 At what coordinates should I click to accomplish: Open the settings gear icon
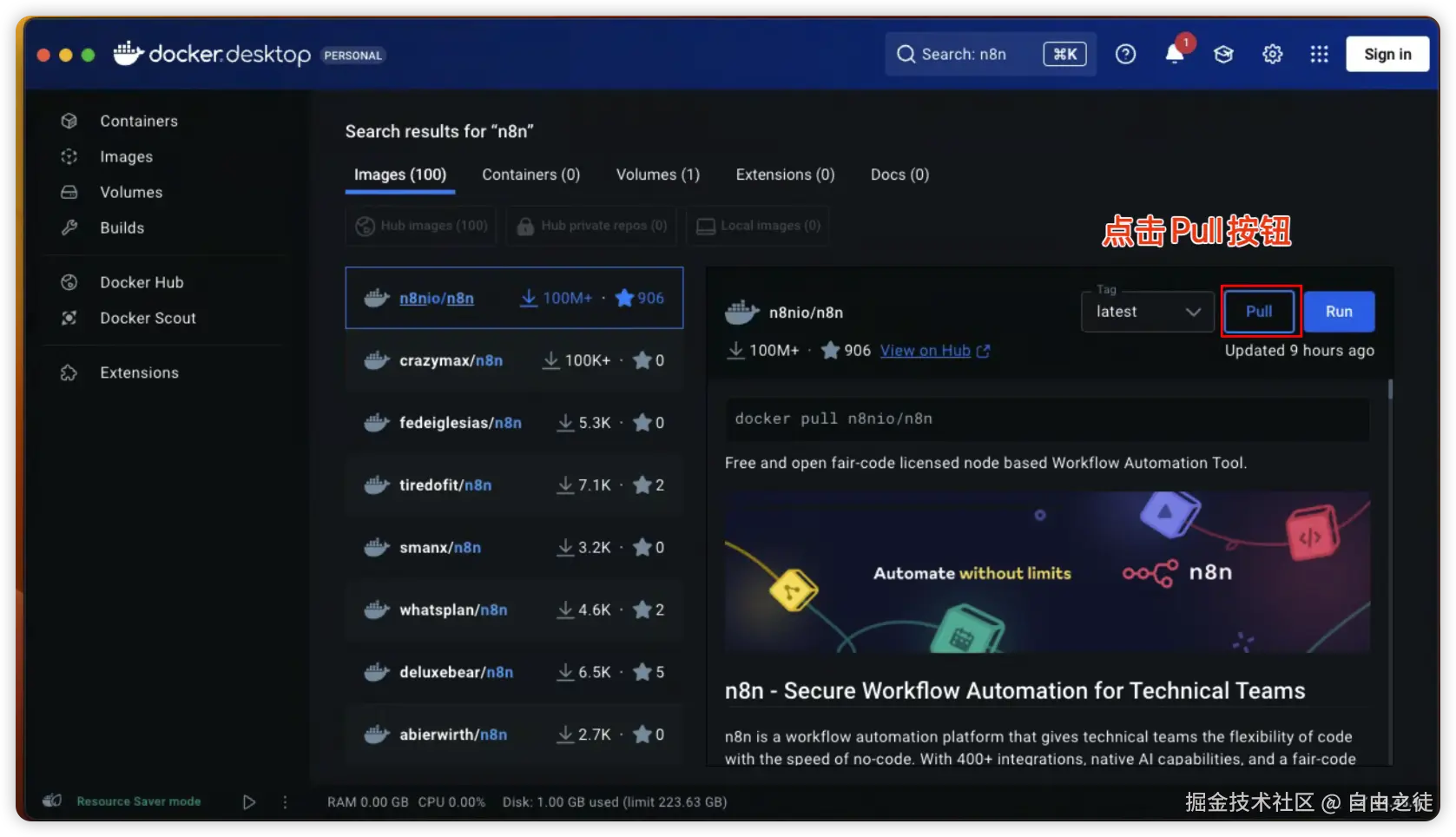[1272, 54]
